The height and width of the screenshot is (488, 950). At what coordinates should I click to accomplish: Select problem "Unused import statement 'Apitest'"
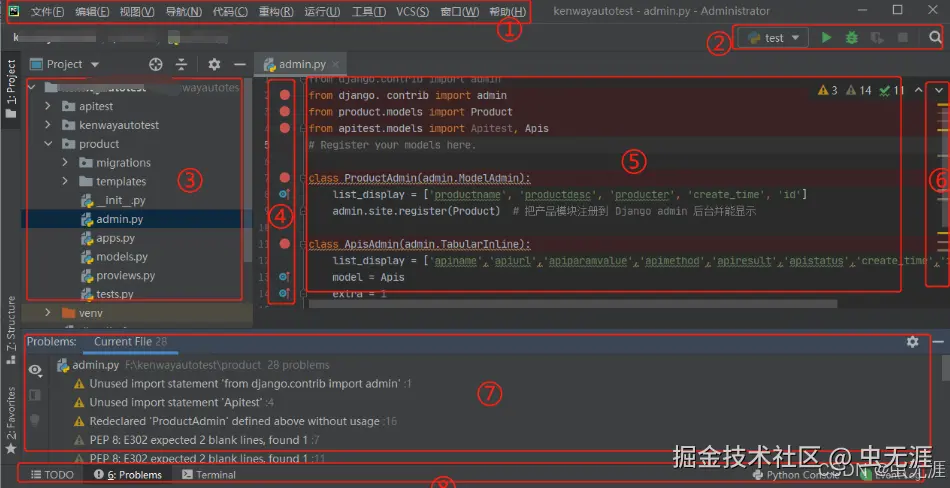click(176, 403)
